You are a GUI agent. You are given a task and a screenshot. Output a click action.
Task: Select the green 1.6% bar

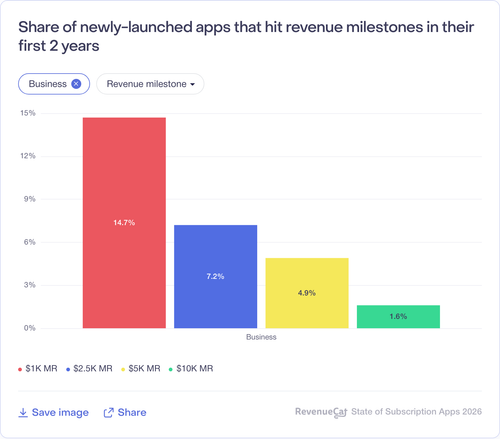tap(398, 317)
